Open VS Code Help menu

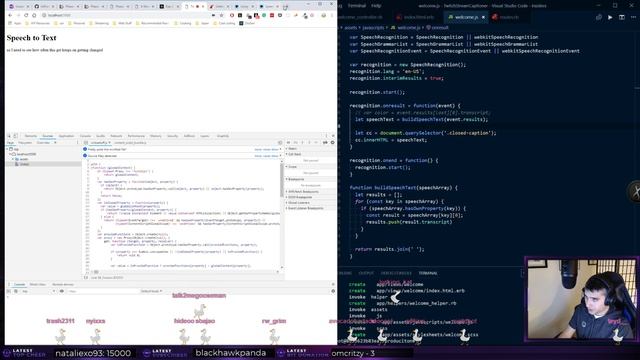pos(376,6)
